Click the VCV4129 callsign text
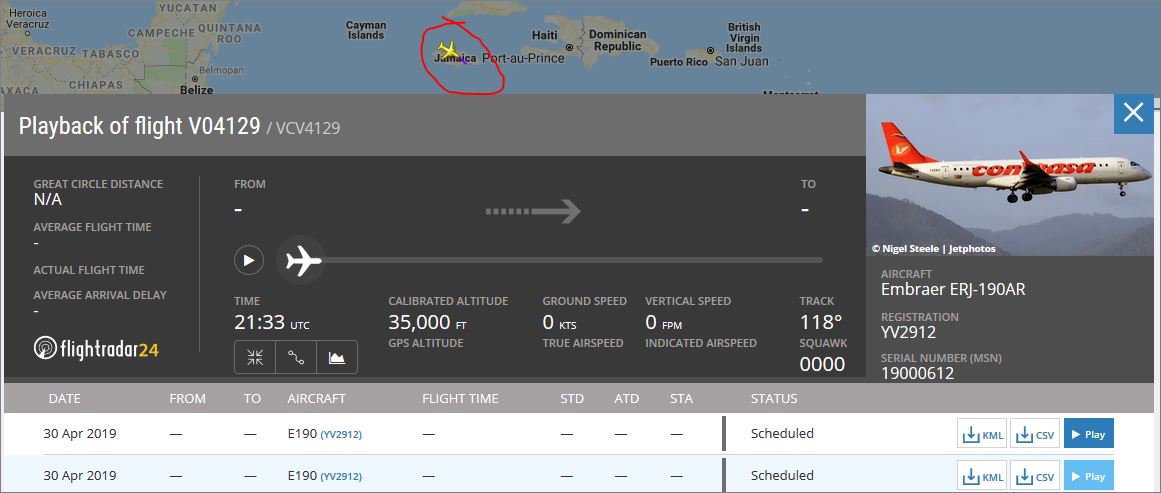Image resolution: width=1161 pixels, height=493 pixels. [308, 128]
